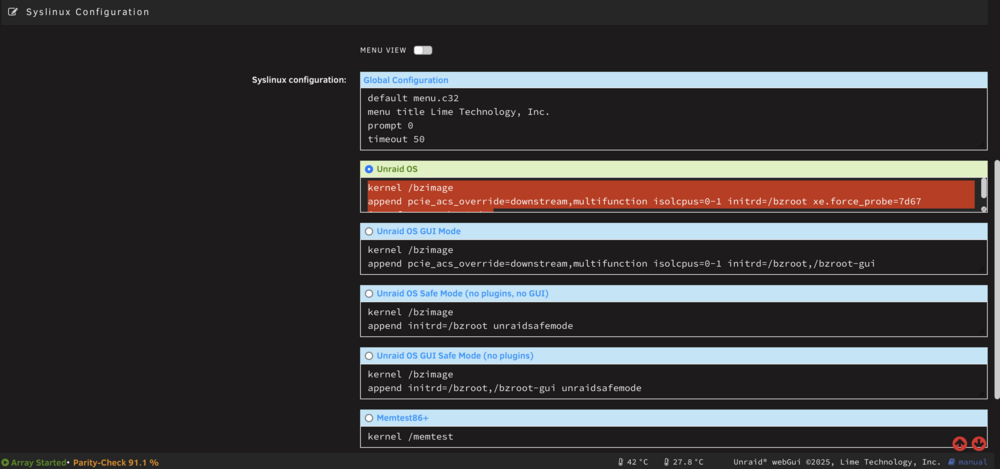This screenshot has width=1000, height=469.
Task: Click the Global Configuration header
Action: (x=673, y=80)
